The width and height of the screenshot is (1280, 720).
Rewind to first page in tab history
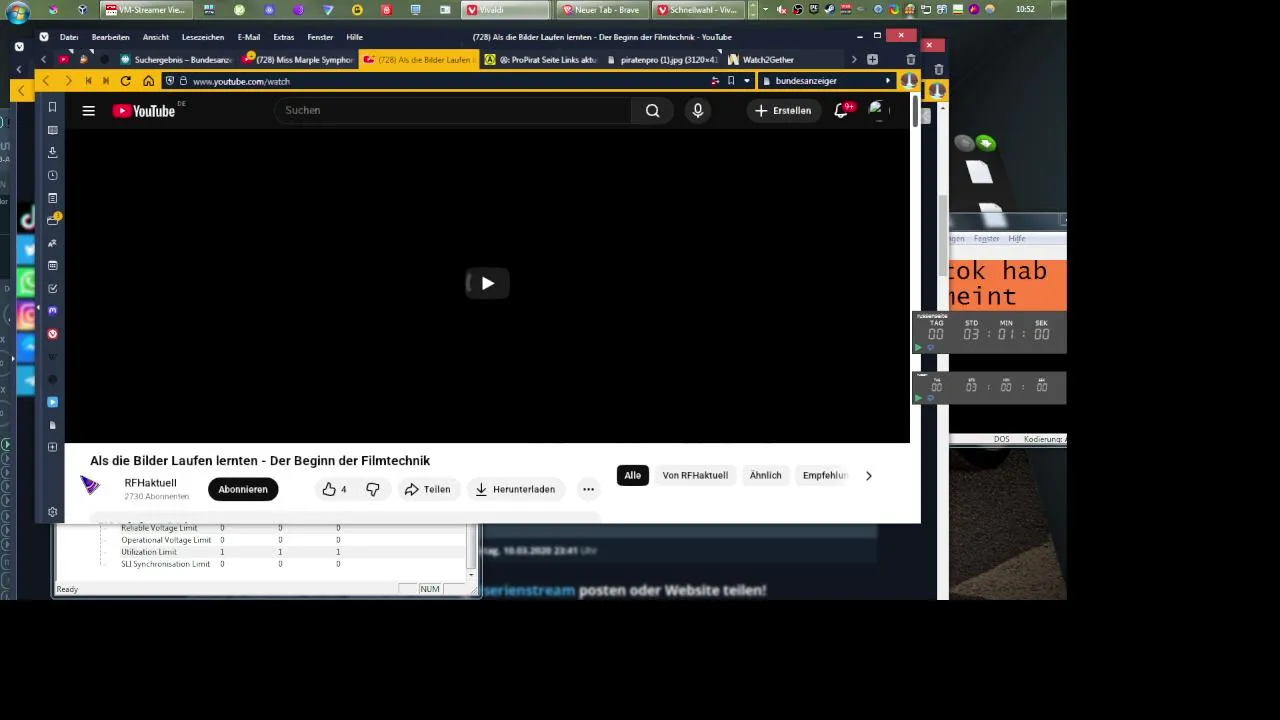pos(88,81)
